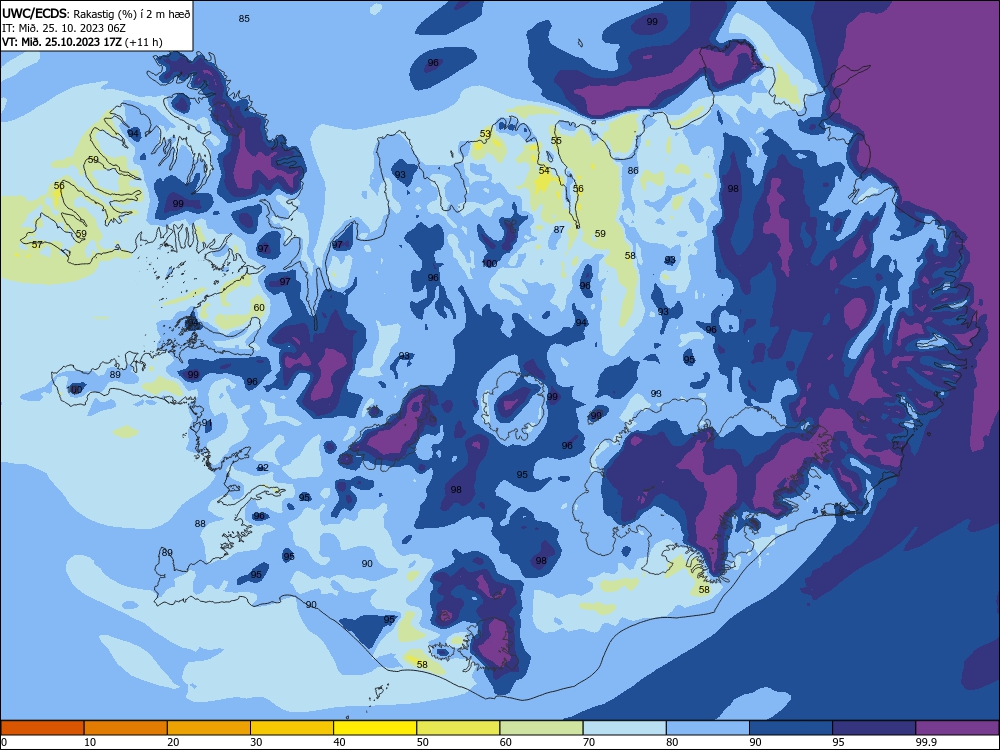Image resolution: width=1000 pixels, height=750 pixels.
Task: Click the map value '85' over the sea
Action: point(244,18)
